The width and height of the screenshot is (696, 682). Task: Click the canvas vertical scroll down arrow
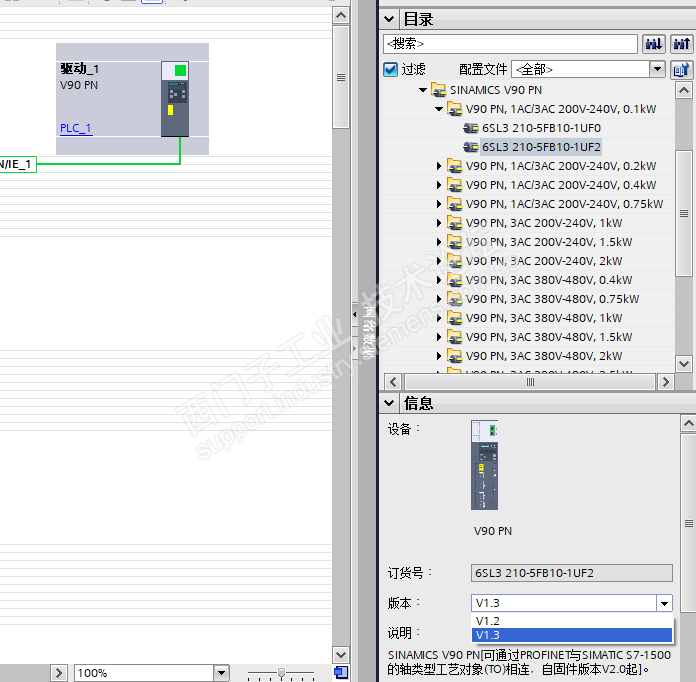point(341,654)
